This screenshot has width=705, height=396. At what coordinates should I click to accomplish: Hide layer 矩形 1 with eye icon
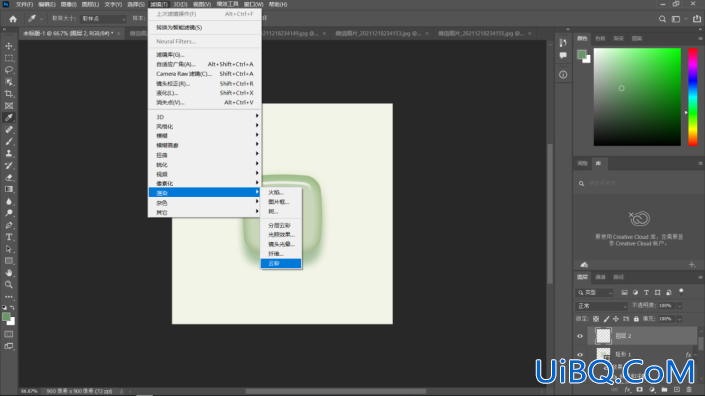pos(580,355)
